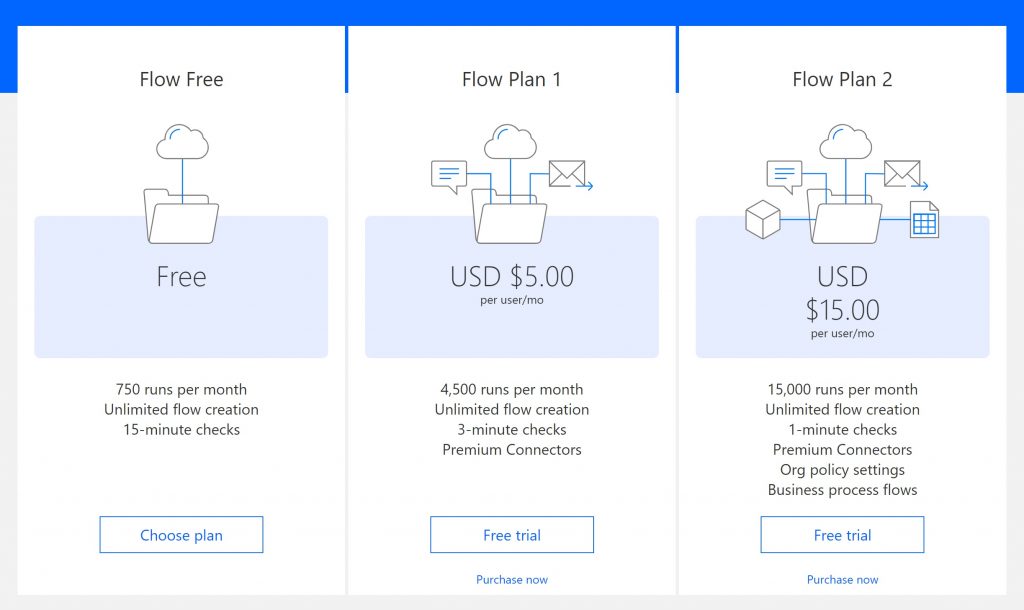The height and width of the screenshot is (610, 1024).
Task: Select the Flow Plan 1 header
Action: point(511,78)
